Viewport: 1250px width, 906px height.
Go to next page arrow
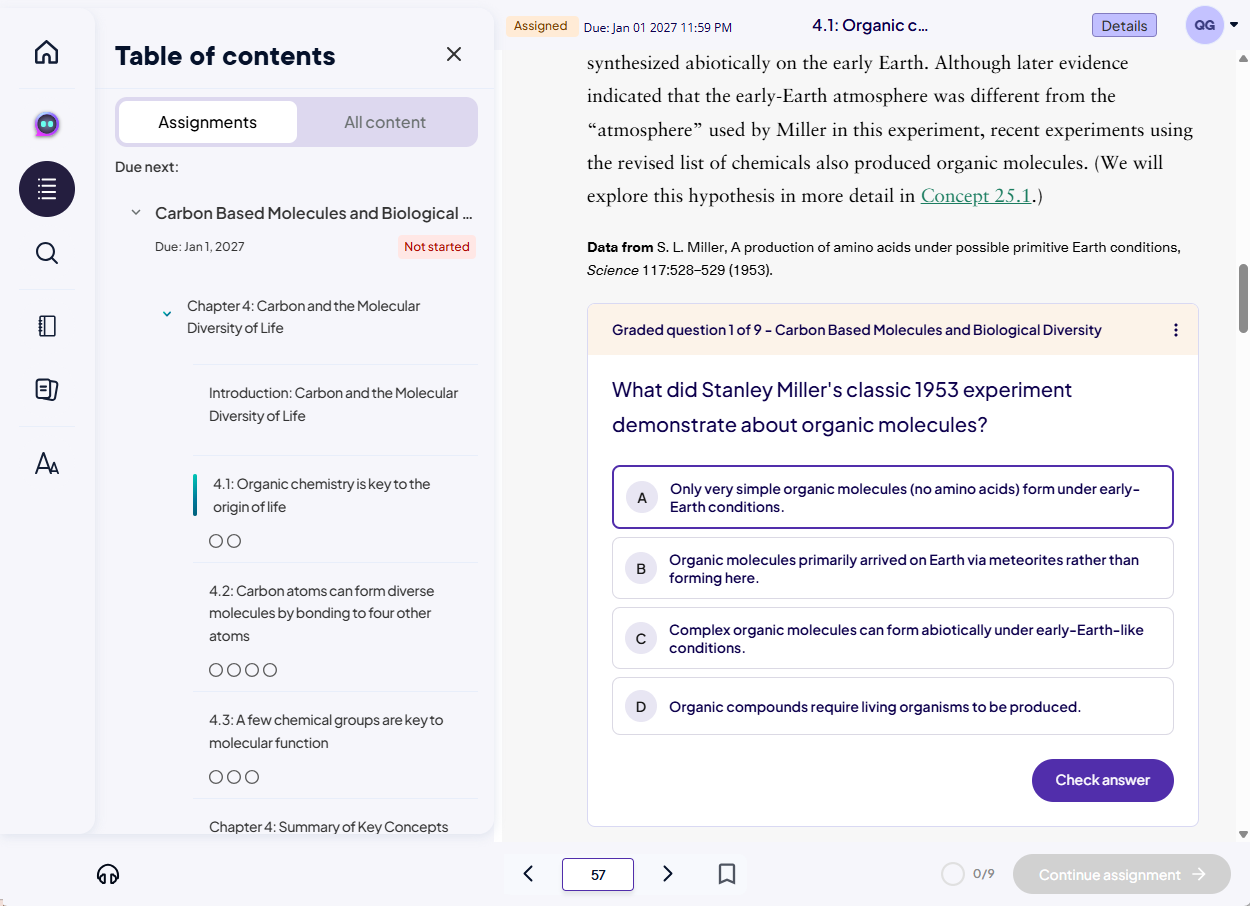pyautogui.click(x=668, y=874)
